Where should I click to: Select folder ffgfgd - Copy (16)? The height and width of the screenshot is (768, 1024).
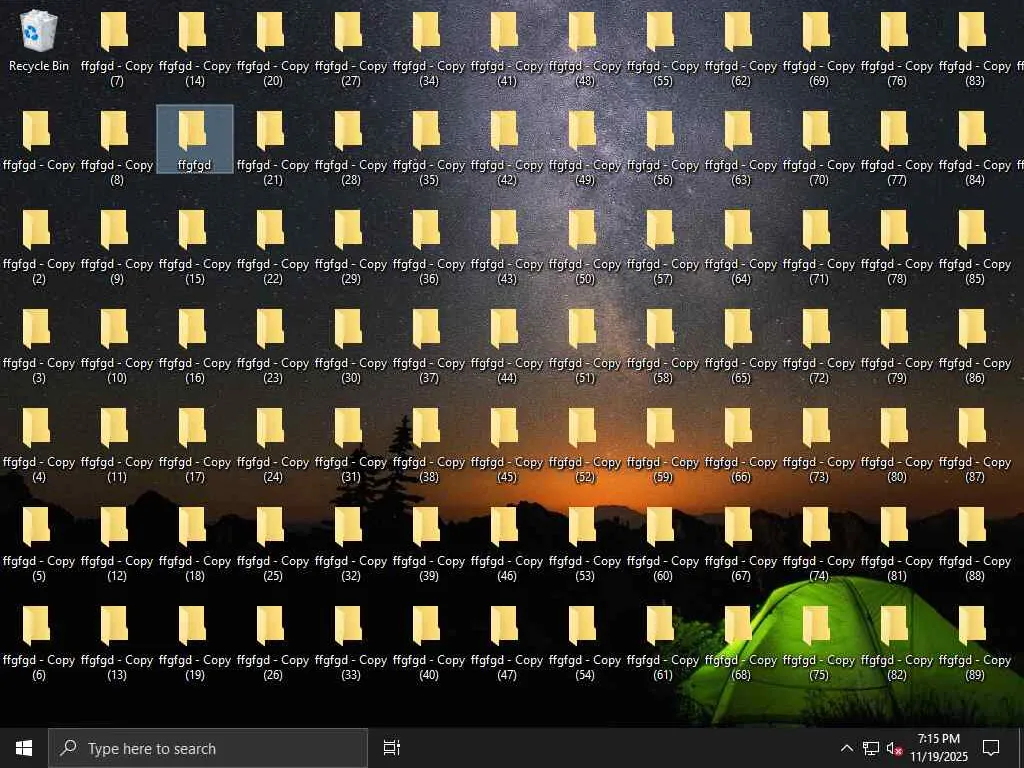point(195,345)
